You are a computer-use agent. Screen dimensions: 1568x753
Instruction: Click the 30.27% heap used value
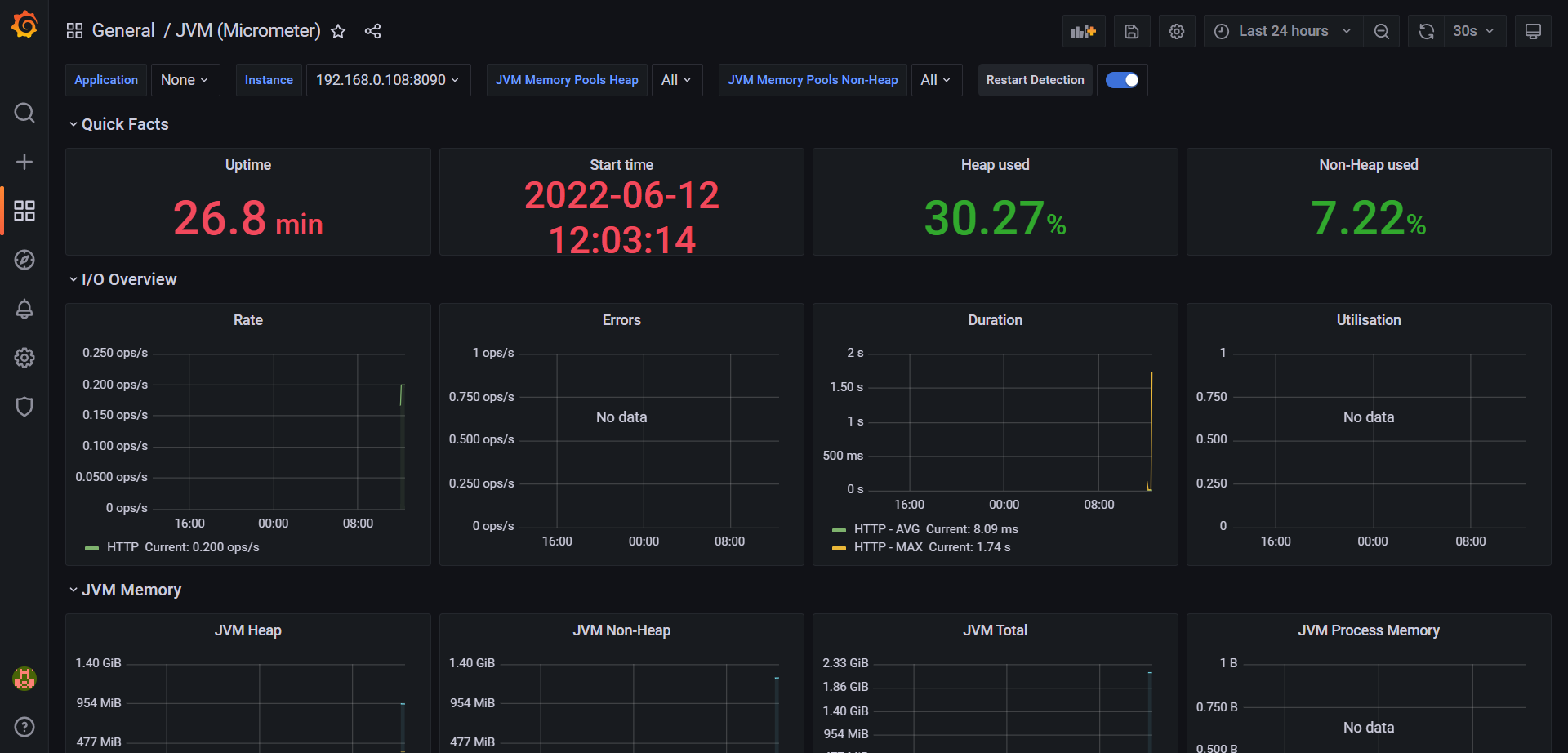tap(995, 219)
